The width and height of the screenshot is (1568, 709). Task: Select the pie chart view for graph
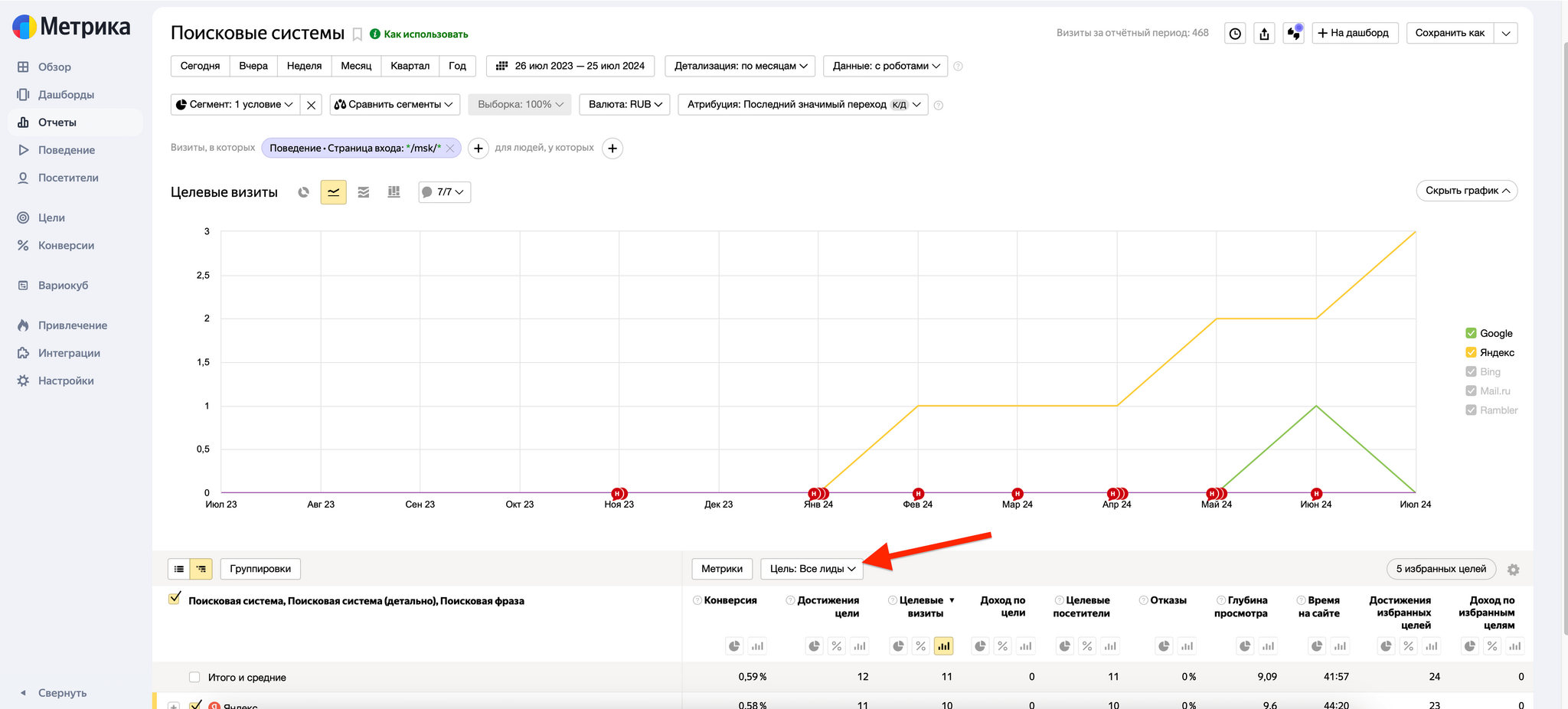click(x=304, y=192)
